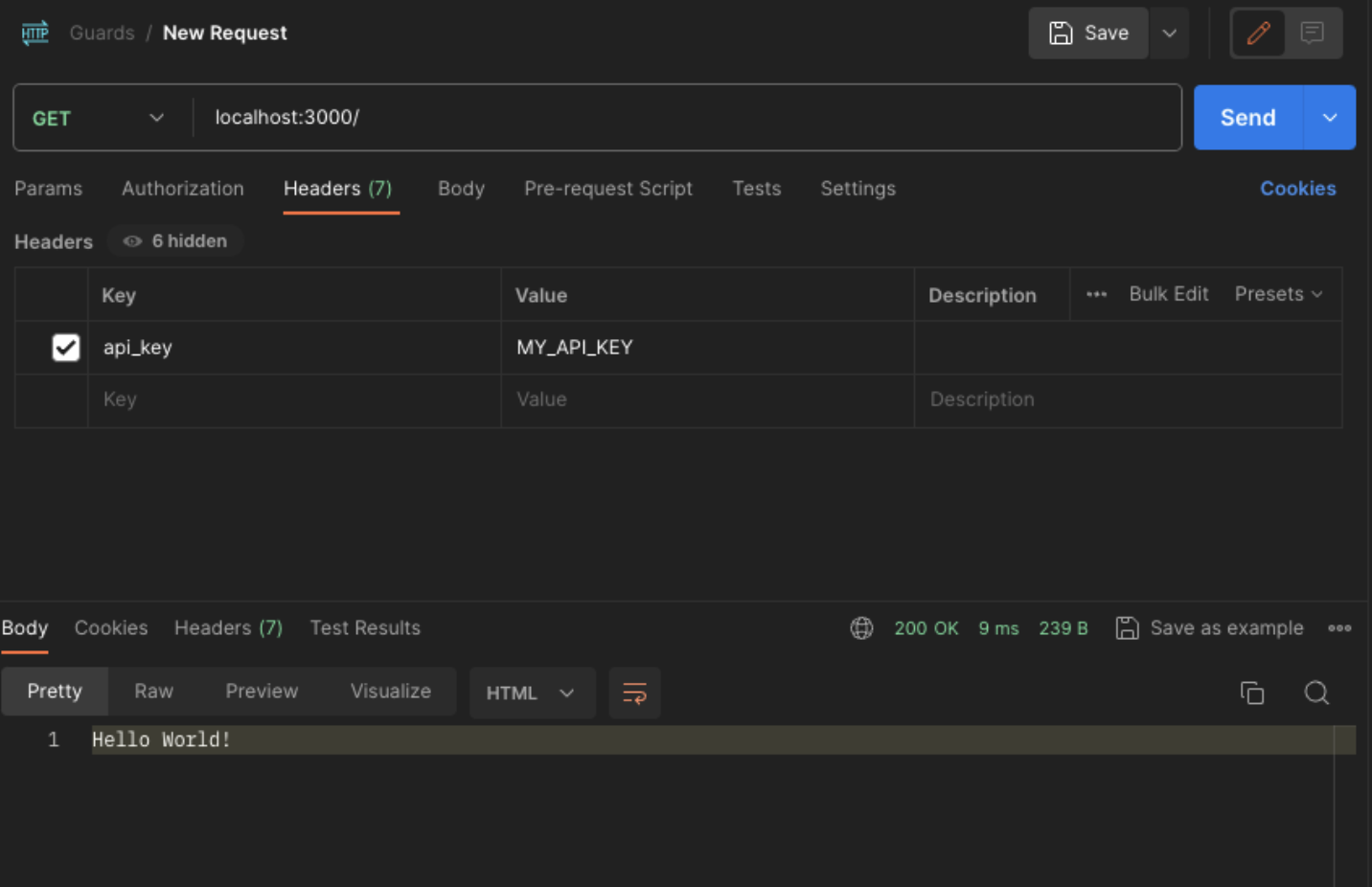Expand the Send button dropdown arrow

1330,117
